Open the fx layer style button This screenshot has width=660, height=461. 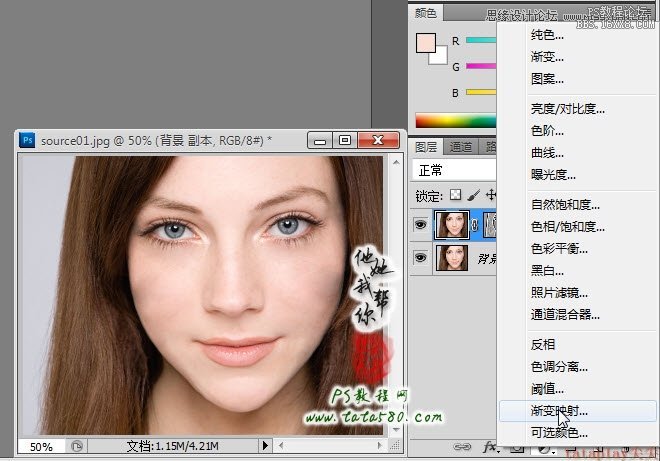point(491,447)
